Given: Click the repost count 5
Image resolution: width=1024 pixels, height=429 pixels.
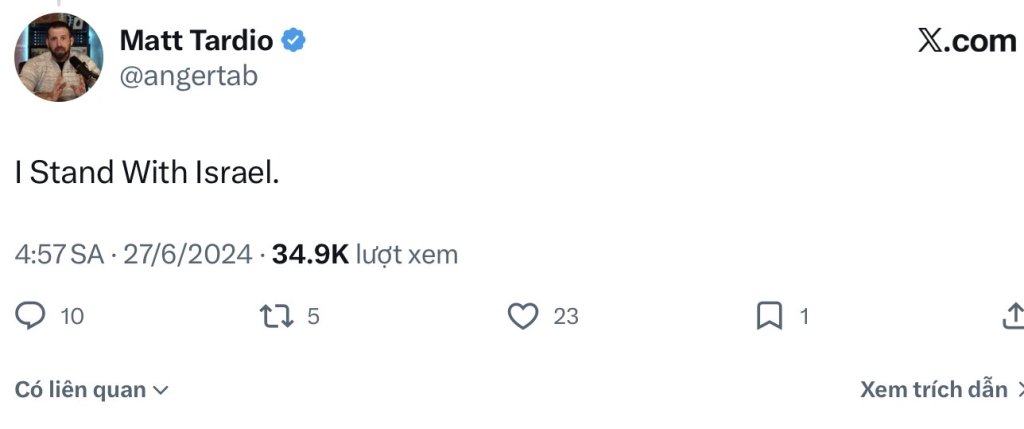Looking at the screenshot, I should 313,317.
